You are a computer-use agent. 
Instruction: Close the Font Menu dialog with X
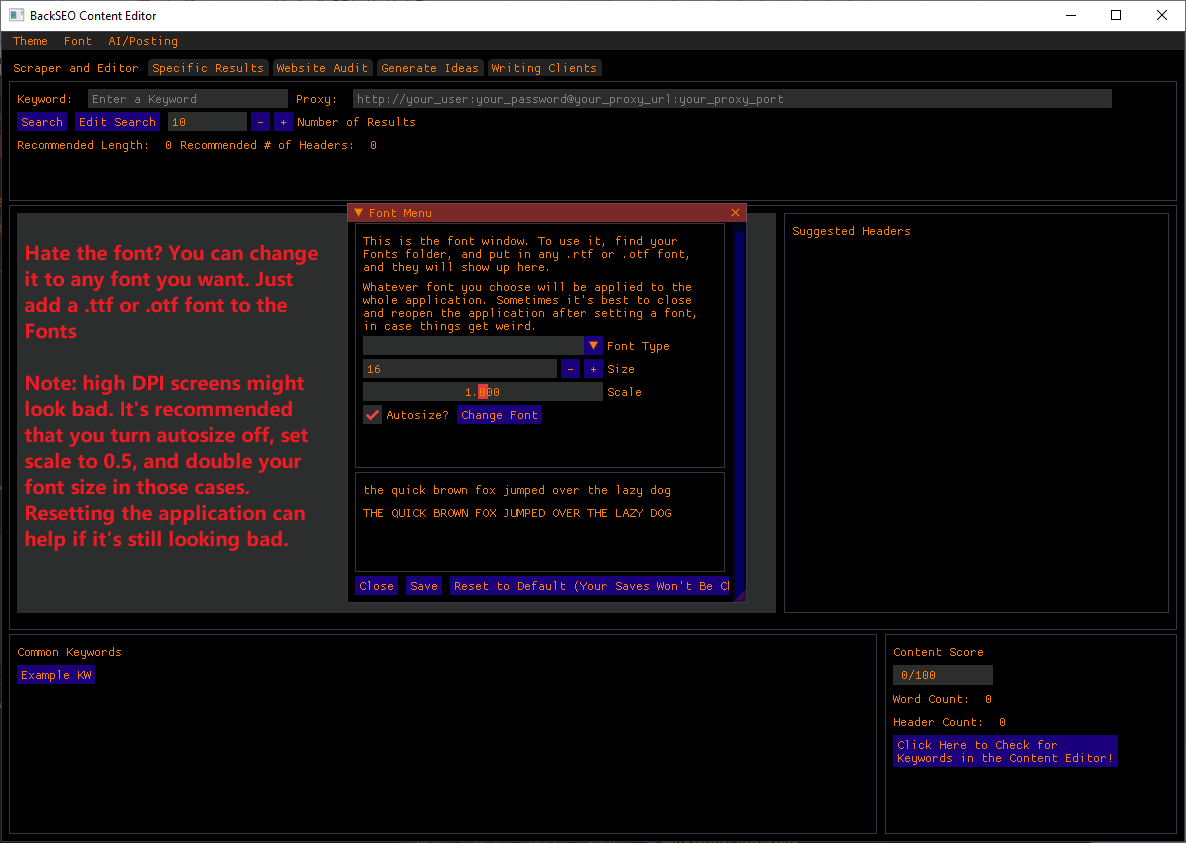[735, 213]
